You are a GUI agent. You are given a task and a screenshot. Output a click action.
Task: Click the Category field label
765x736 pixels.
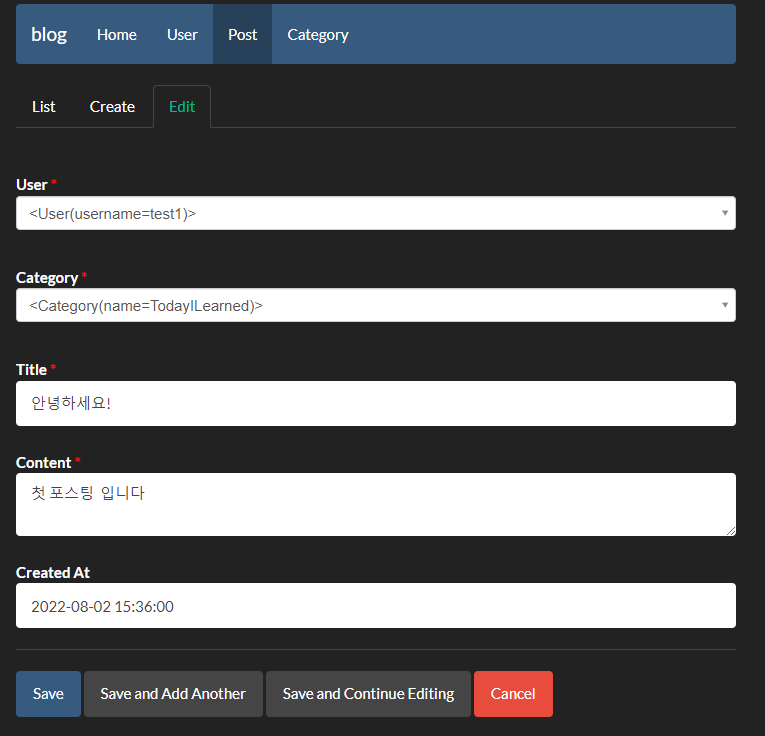click(x=47, y=278)
